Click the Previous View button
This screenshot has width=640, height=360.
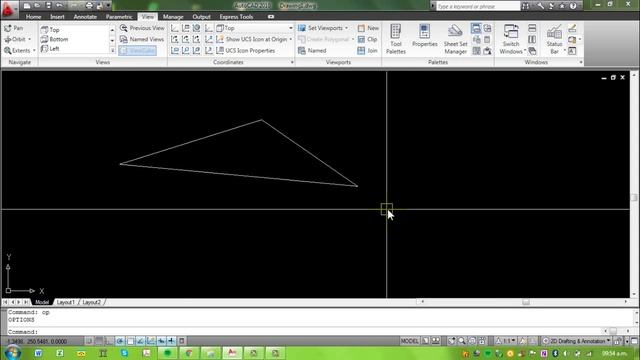click(142, 28)
